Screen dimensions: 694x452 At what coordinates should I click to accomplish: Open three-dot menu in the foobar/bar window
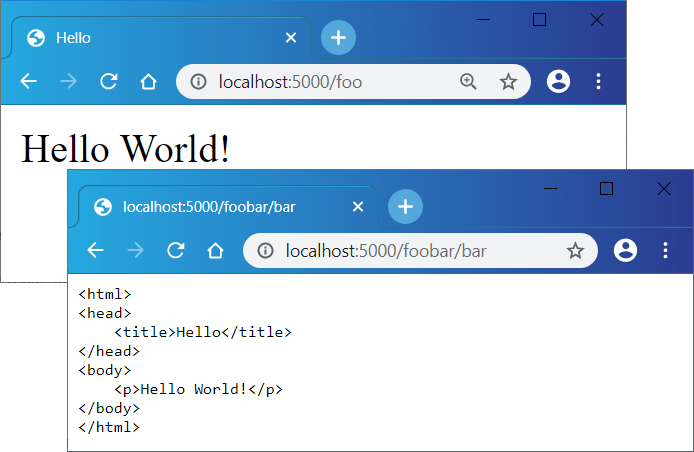[x=665, y=251]
